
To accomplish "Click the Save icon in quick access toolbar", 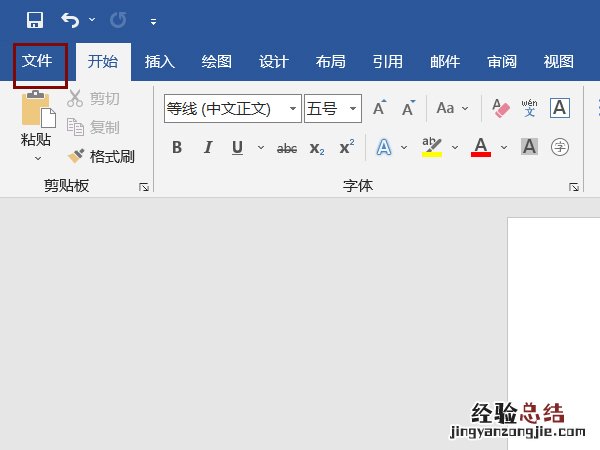I will [x=35, y=20].
